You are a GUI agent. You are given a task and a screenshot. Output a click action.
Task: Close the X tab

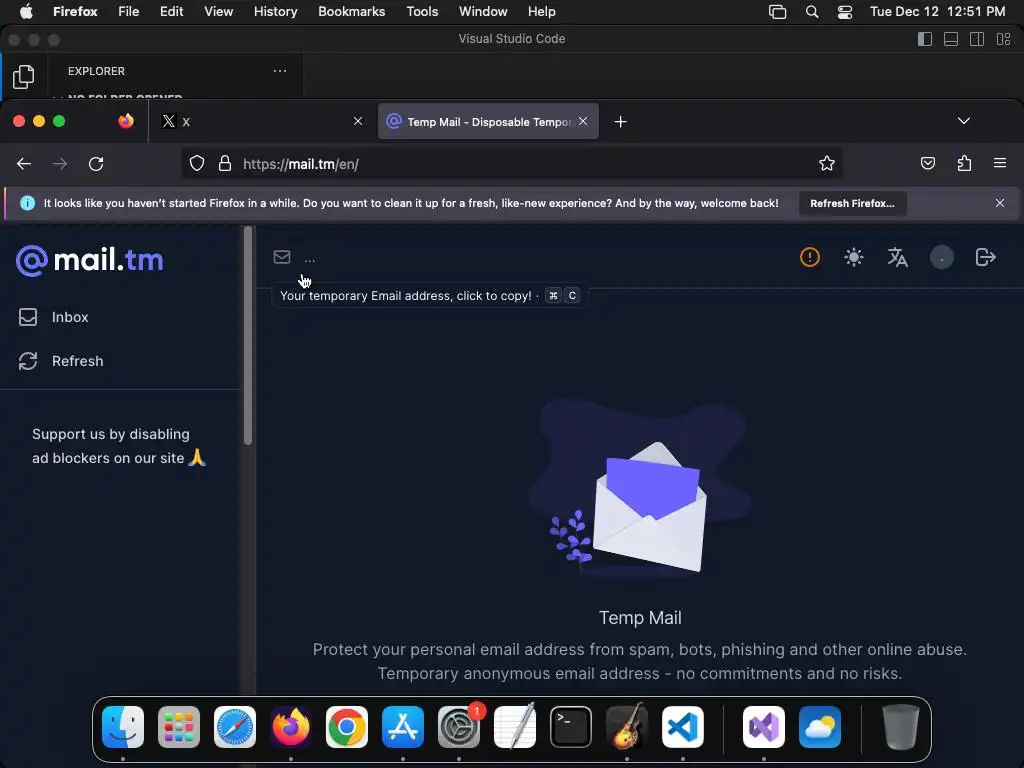click(x=358, y=121)
